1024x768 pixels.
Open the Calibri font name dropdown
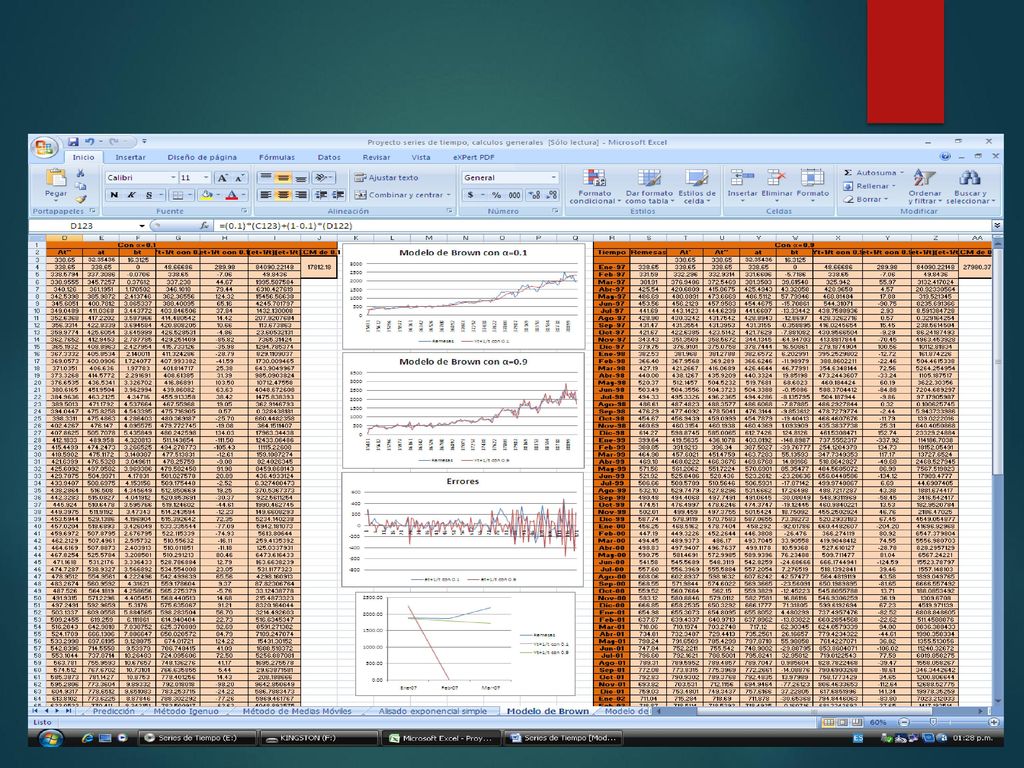(x=173, y=178)
